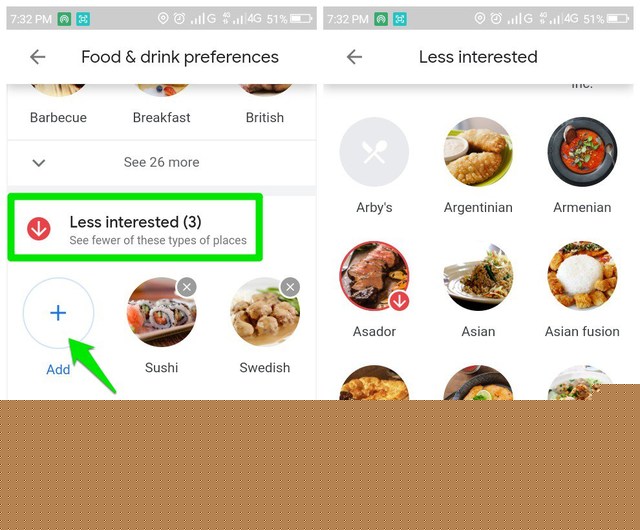640x530 pixels.
Task: Deselect Asador marked less interested
Action: pos(374,276)
